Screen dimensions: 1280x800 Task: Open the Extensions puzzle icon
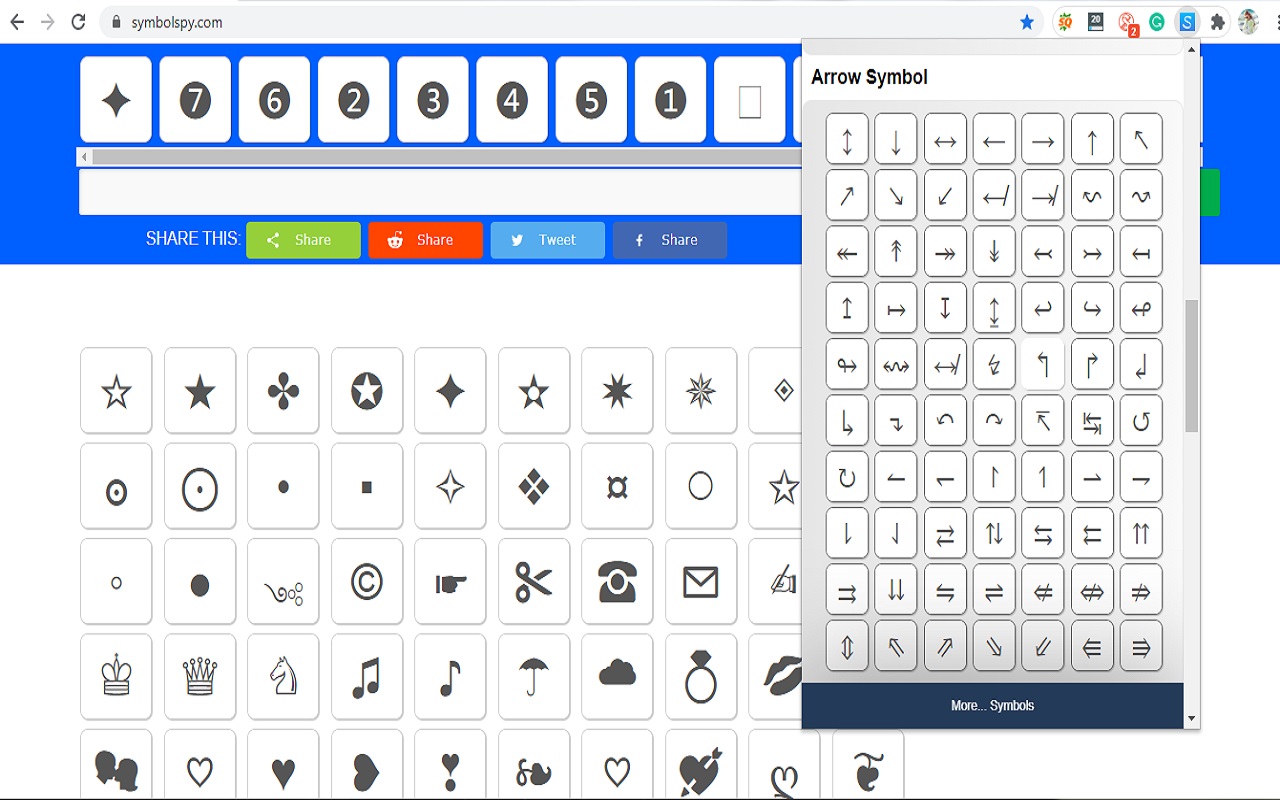tap(1217, 22)
